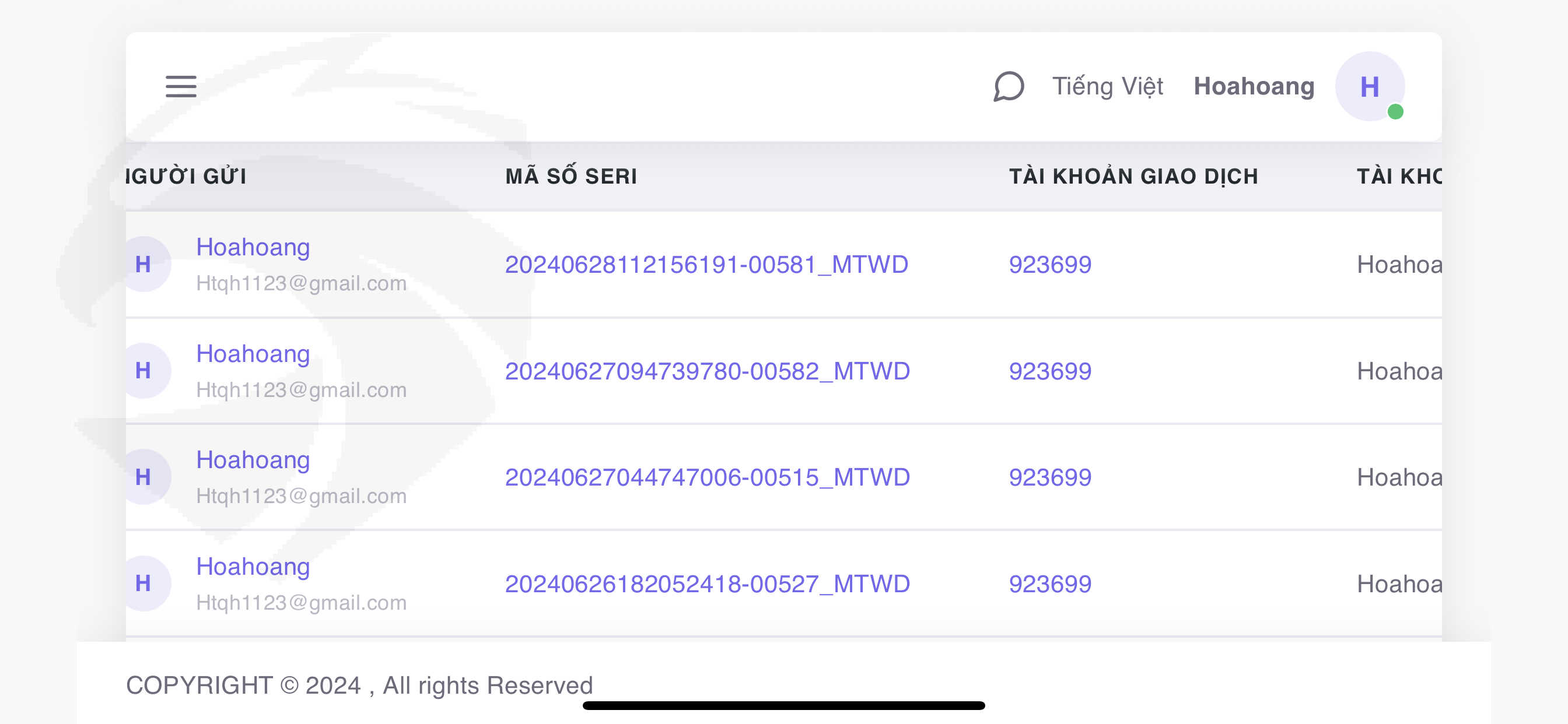The width and height of the screenshot is (1568, 724).
Task: Open the hamburger navigation menu
Action: click(x=181, y=86)
